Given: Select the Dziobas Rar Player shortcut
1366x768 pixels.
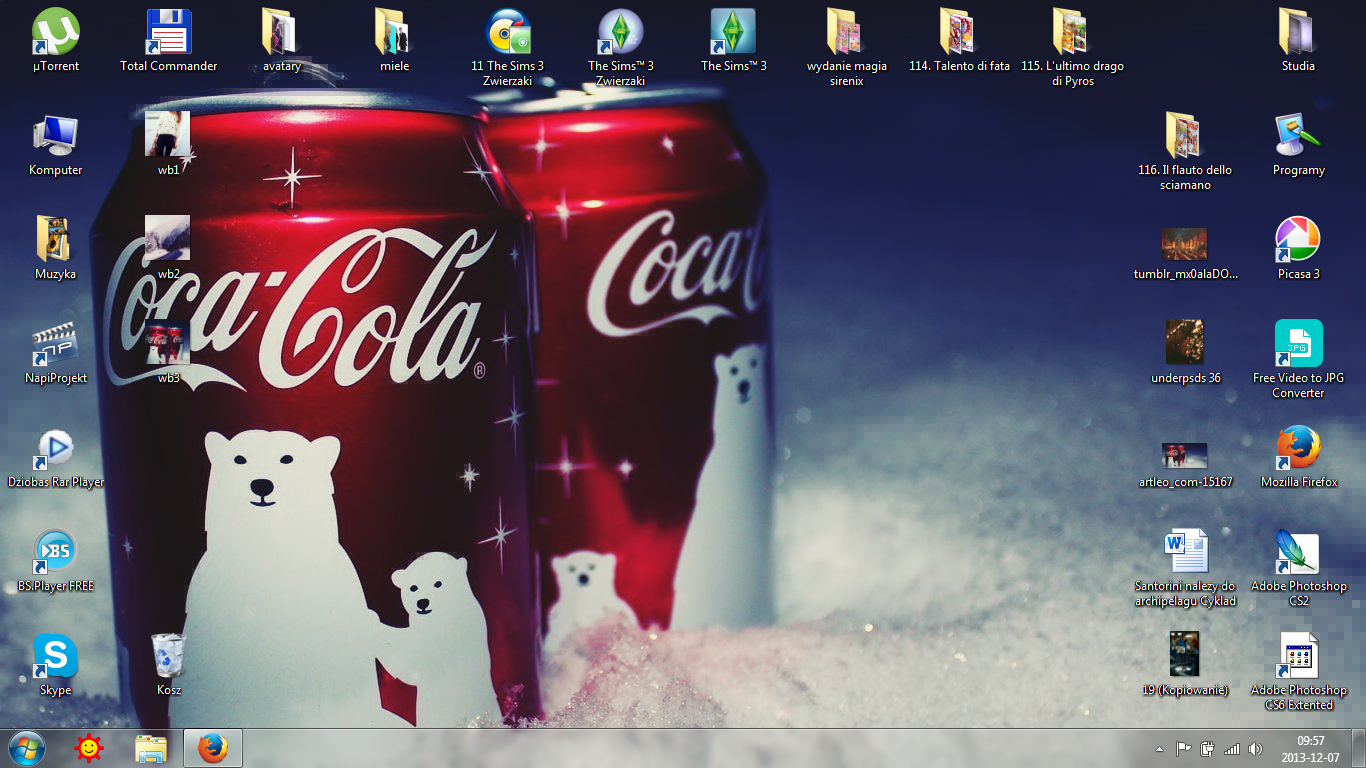Looking at the screenshot, I should (56, 456).
